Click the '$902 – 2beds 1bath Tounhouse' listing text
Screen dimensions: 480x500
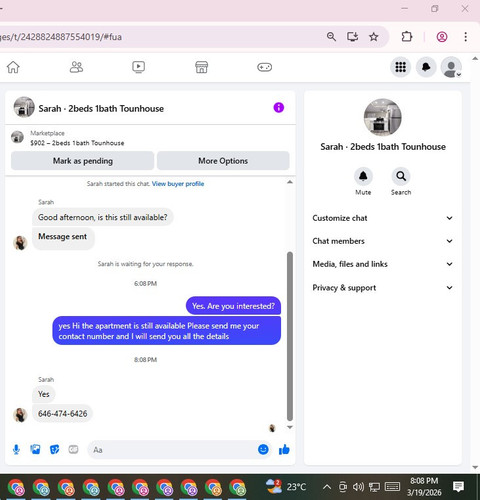pyautogui.click(x=77, y=143)
